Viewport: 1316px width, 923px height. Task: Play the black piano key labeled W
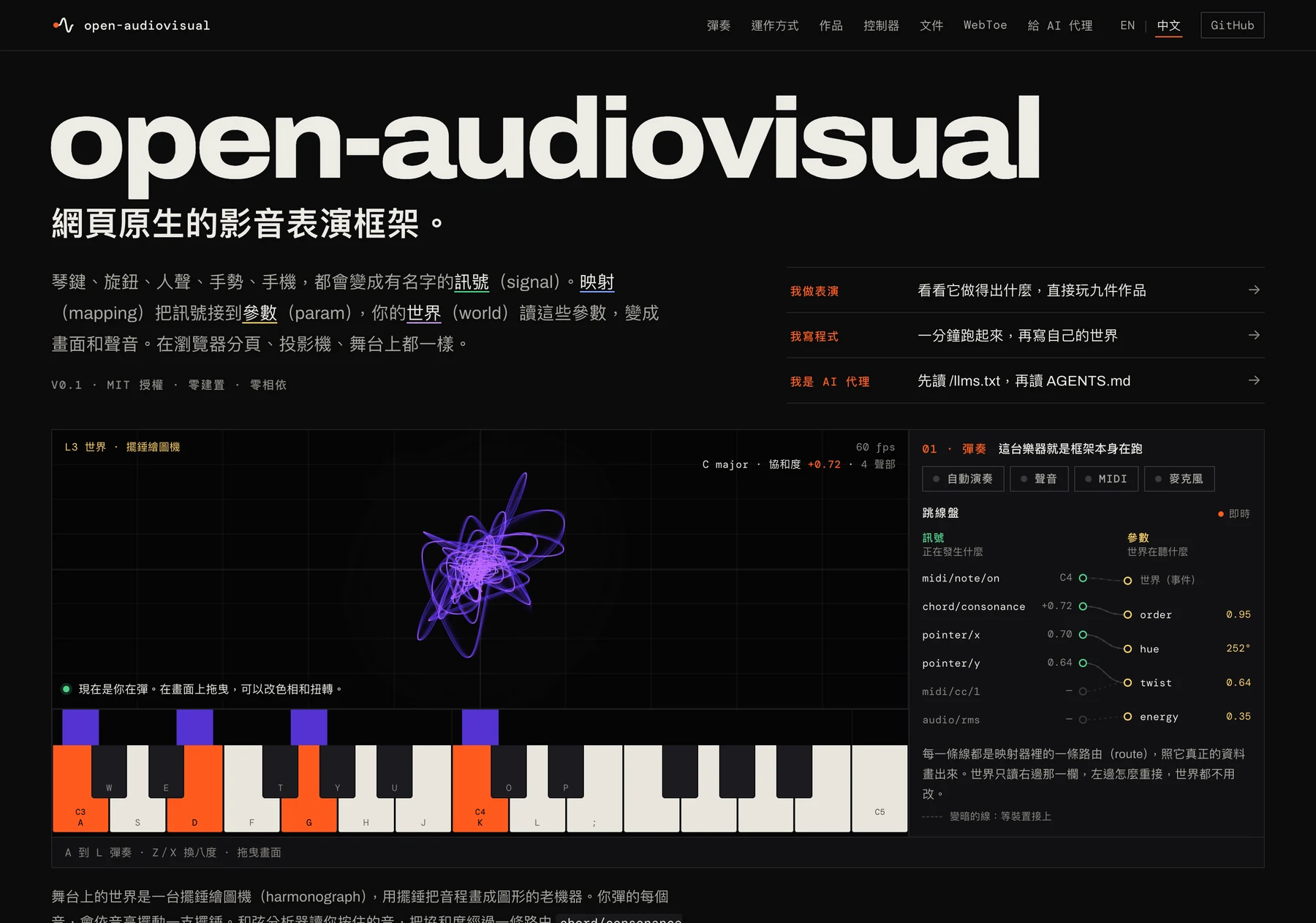tap(109, 771)
